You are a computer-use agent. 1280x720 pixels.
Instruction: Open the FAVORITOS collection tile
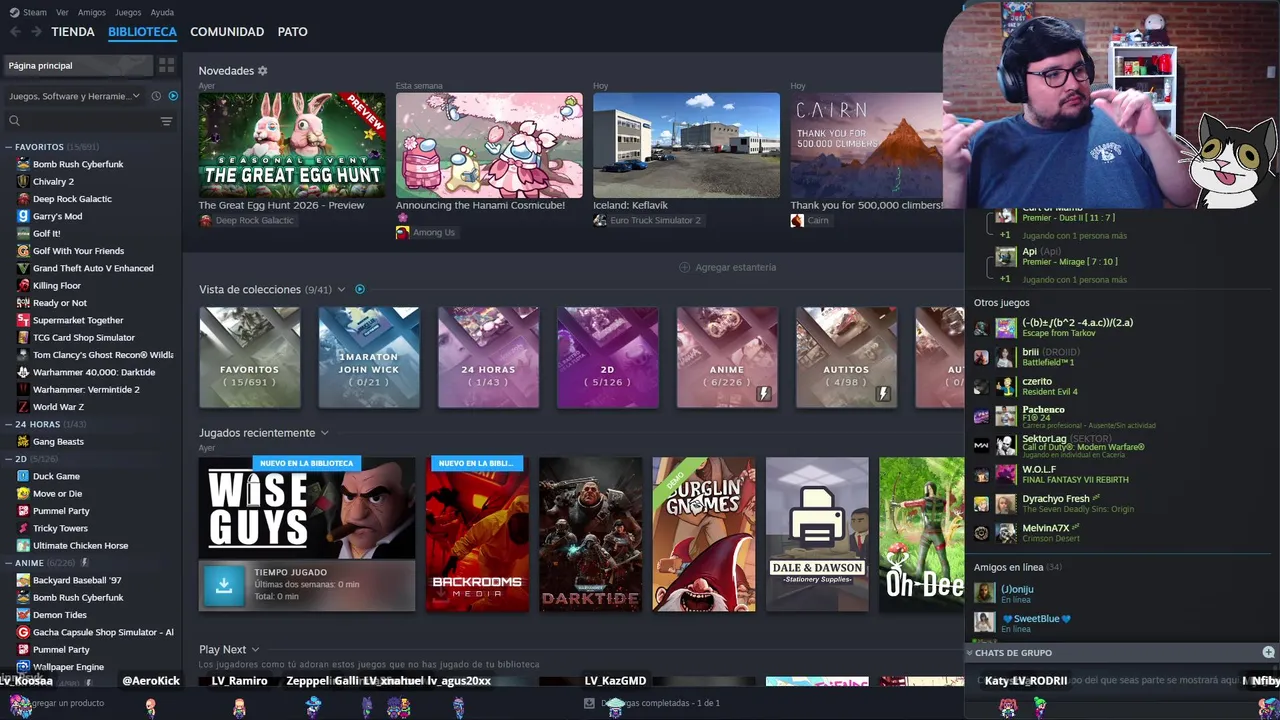point(249,358)
